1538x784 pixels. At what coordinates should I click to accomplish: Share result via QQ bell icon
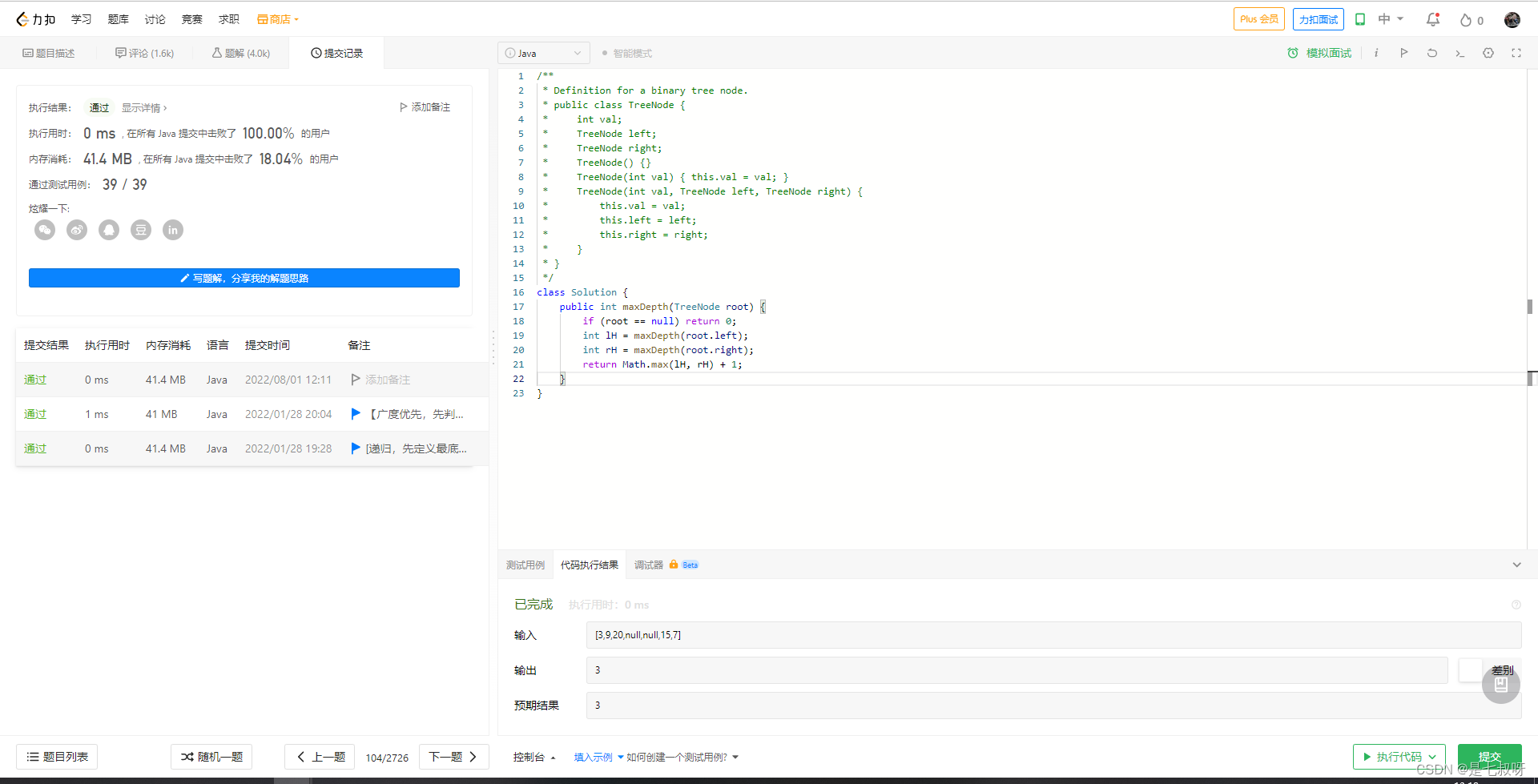(109, 230)
